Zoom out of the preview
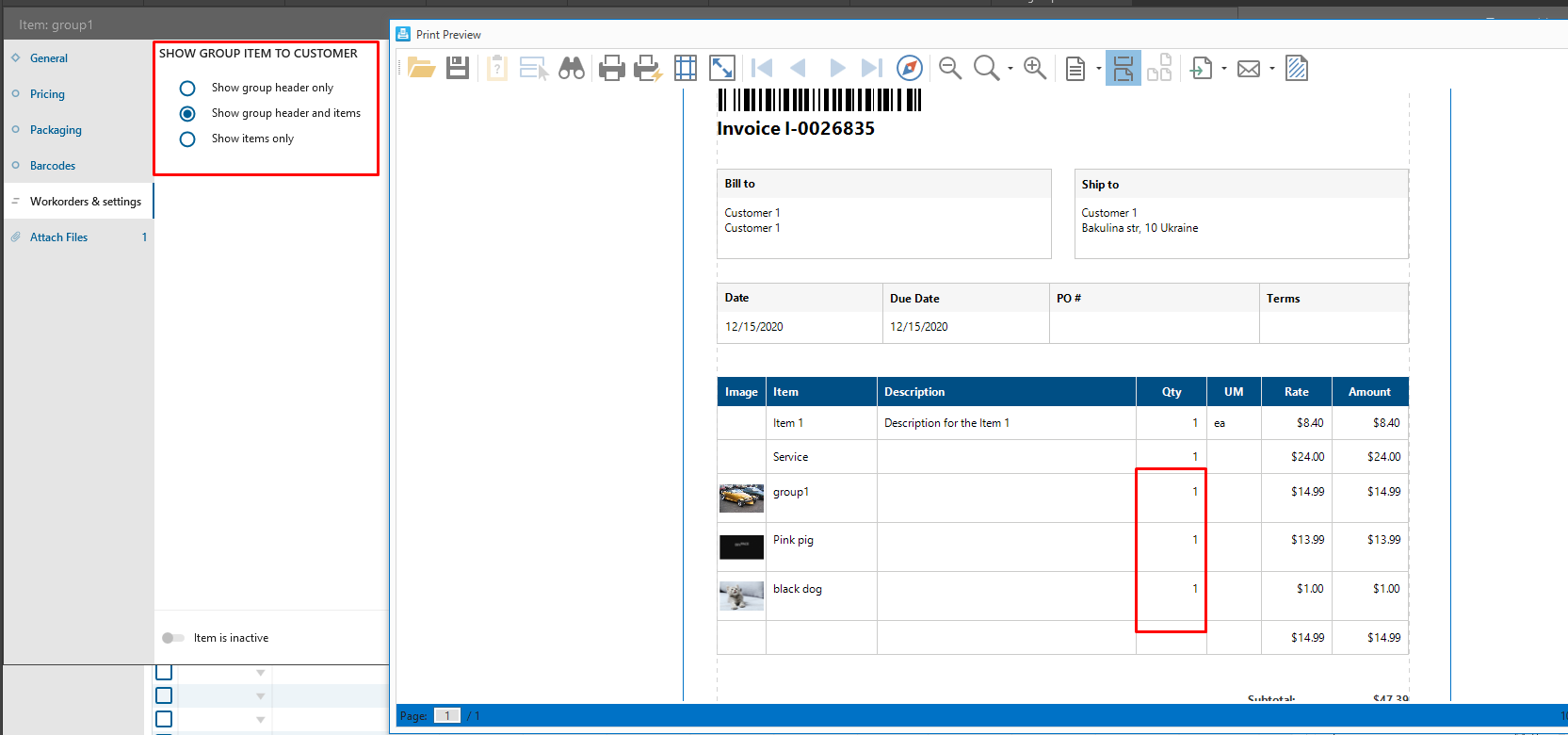 950,68
